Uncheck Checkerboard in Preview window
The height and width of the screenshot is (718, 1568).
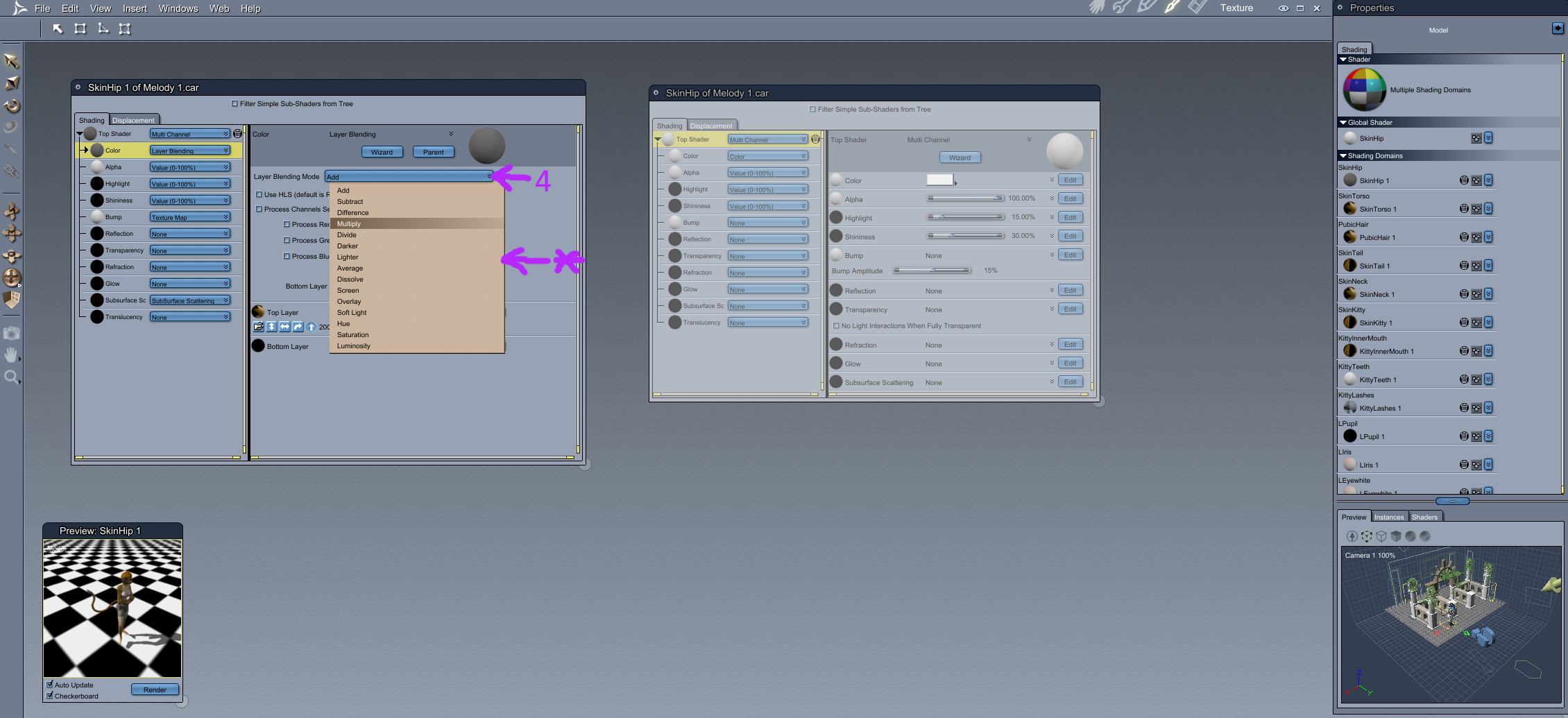click(x=50, y=696)
